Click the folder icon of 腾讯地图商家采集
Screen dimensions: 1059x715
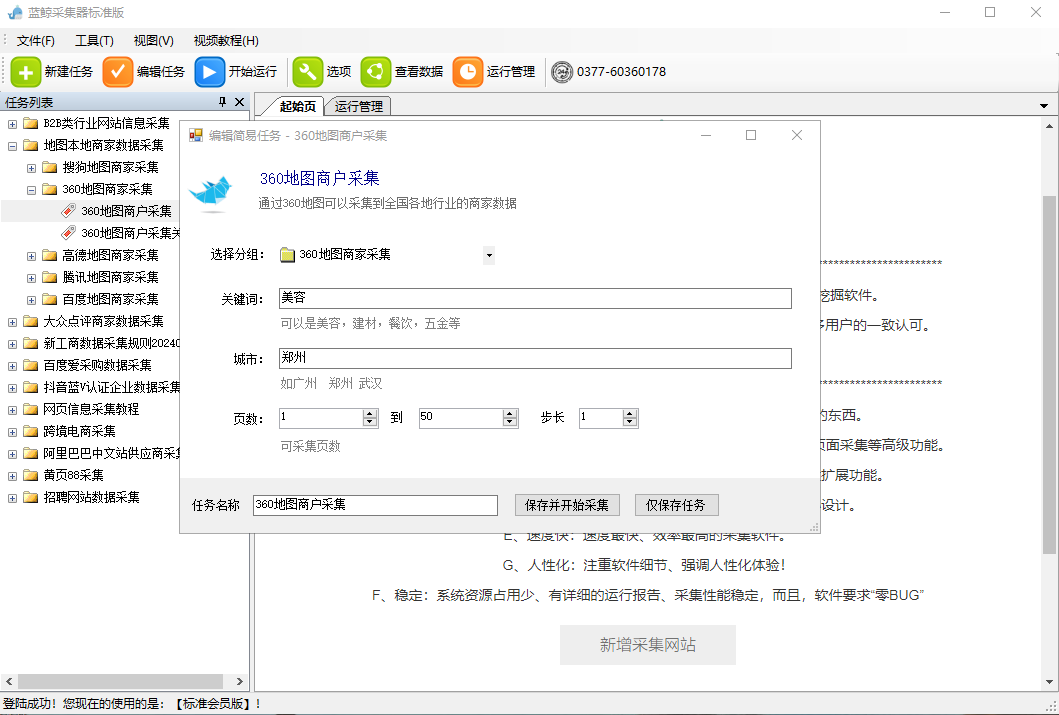pyautogui.click(x=49, y=277)
